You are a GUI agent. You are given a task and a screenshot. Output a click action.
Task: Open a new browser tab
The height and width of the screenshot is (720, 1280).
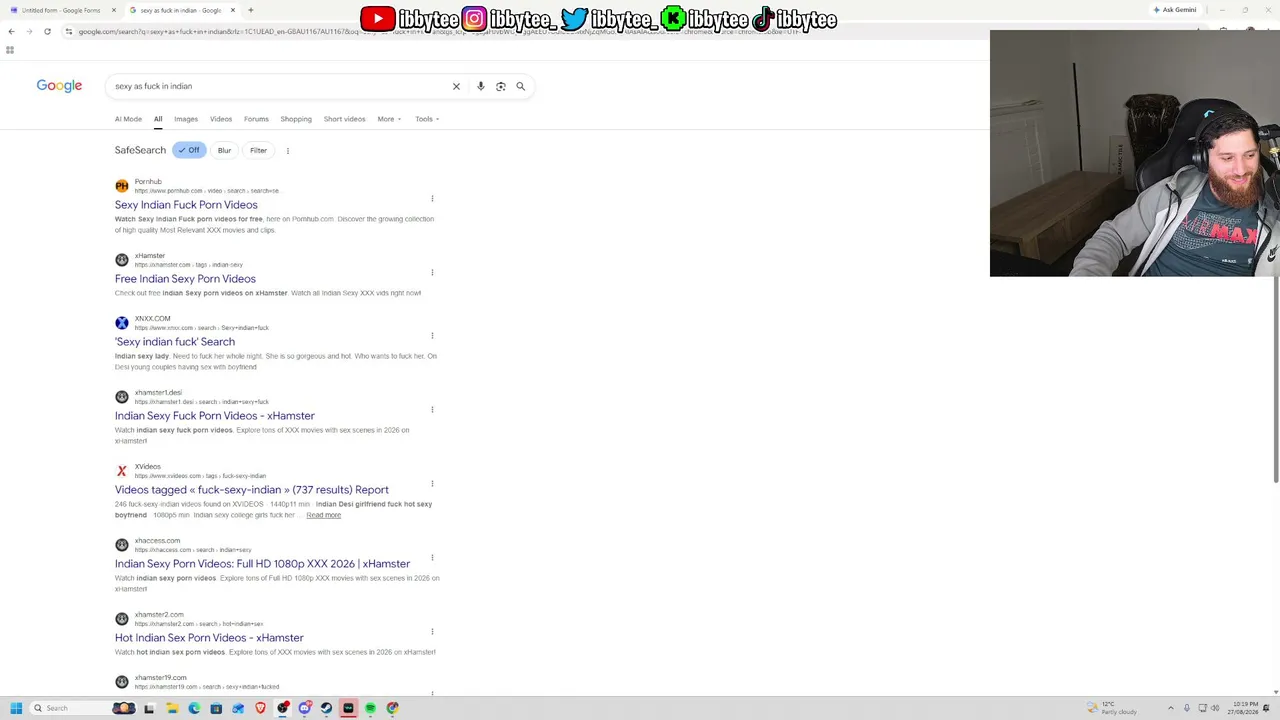click(250, 10)
